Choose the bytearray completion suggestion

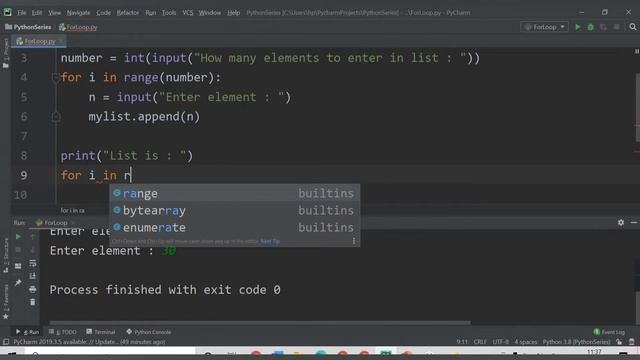(x=234, y=210)
